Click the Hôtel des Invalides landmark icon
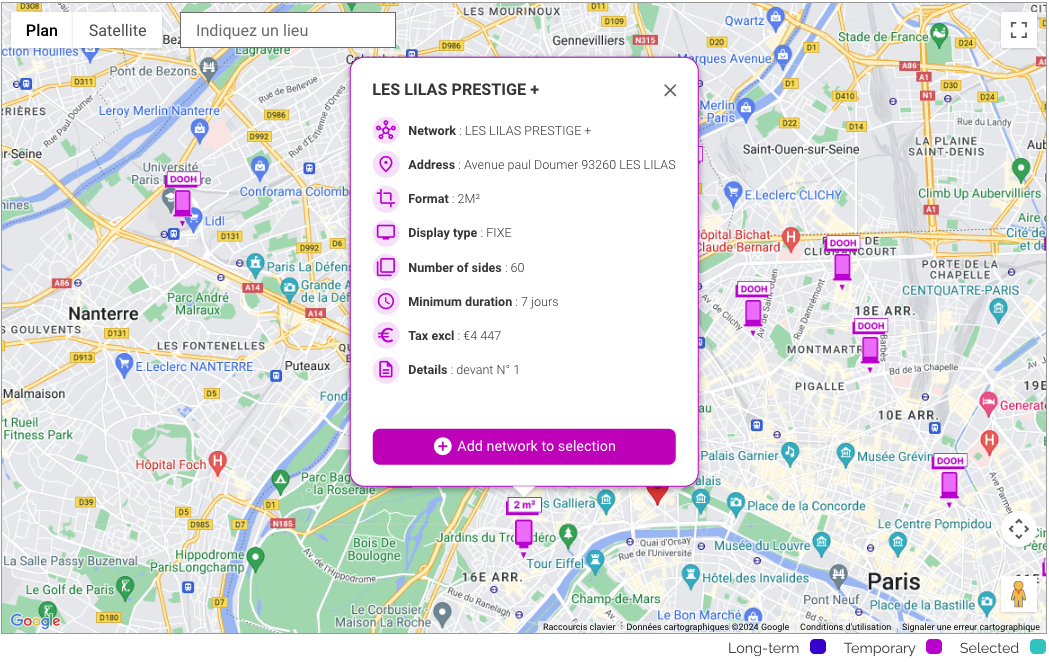 tap(691, 575)
